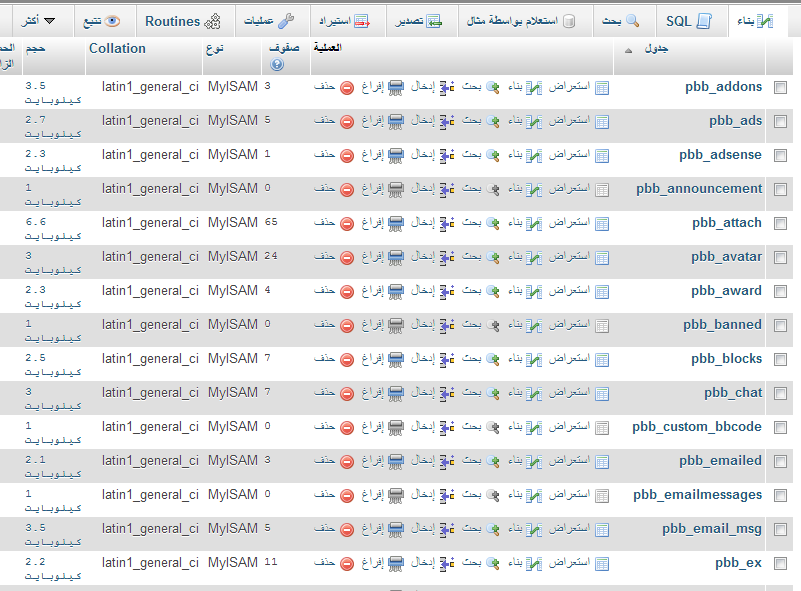Image resolution: width=801 pixels, height=591 pixels.
Task: Open the pbb_custom_bbcode table link
Action: pyautogui.click(x=697, y=427)
